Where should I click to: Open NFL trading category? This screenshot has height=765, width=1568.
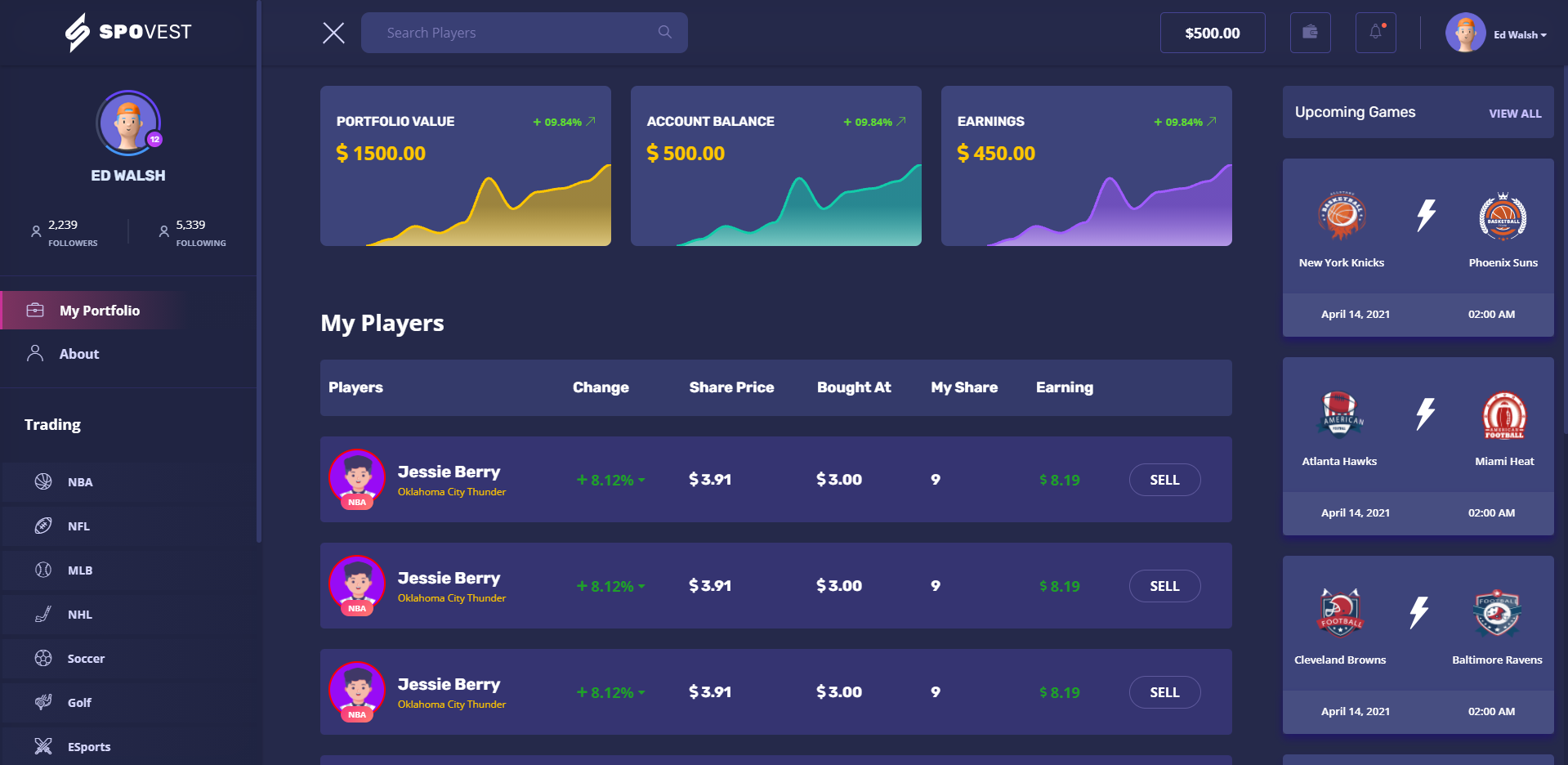pos(128,526)
